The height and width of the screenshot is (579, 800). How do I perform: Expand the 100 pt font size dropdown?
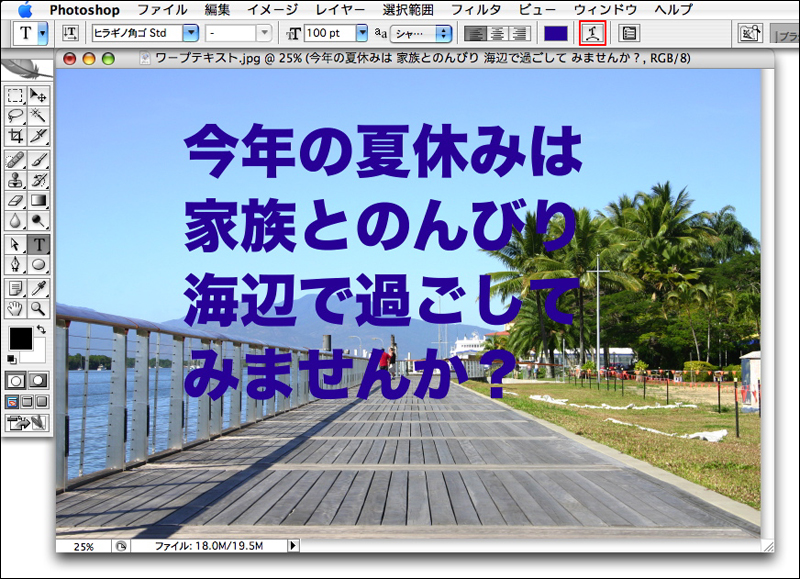coord(361,33)
